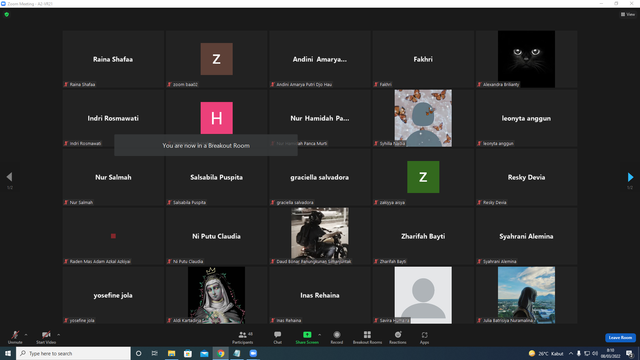Select the pink H avatar tile
This screenshot has width=640, height=360.
tap(216, 118)
